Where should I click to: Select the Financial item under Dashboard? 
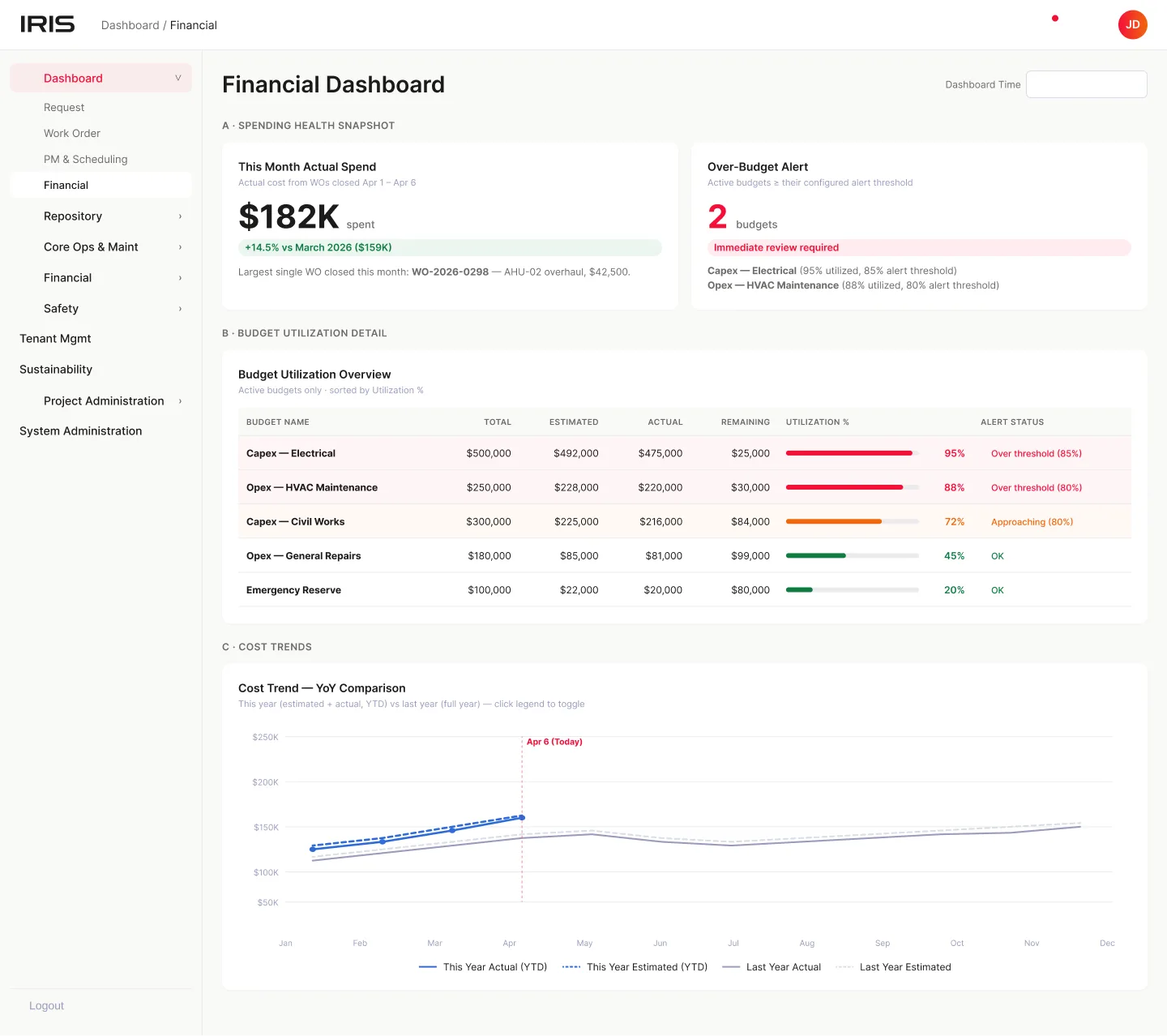(x=100, y=185)
